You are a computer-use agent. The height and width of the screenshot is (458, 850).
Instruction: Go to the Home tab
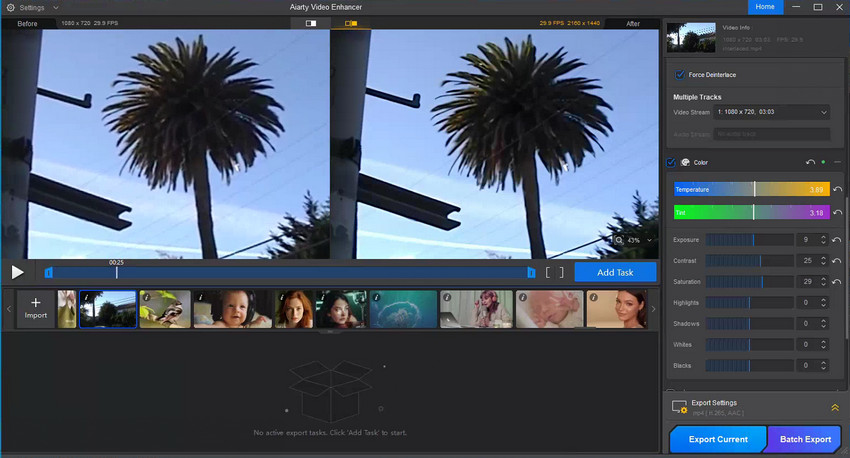765,7
